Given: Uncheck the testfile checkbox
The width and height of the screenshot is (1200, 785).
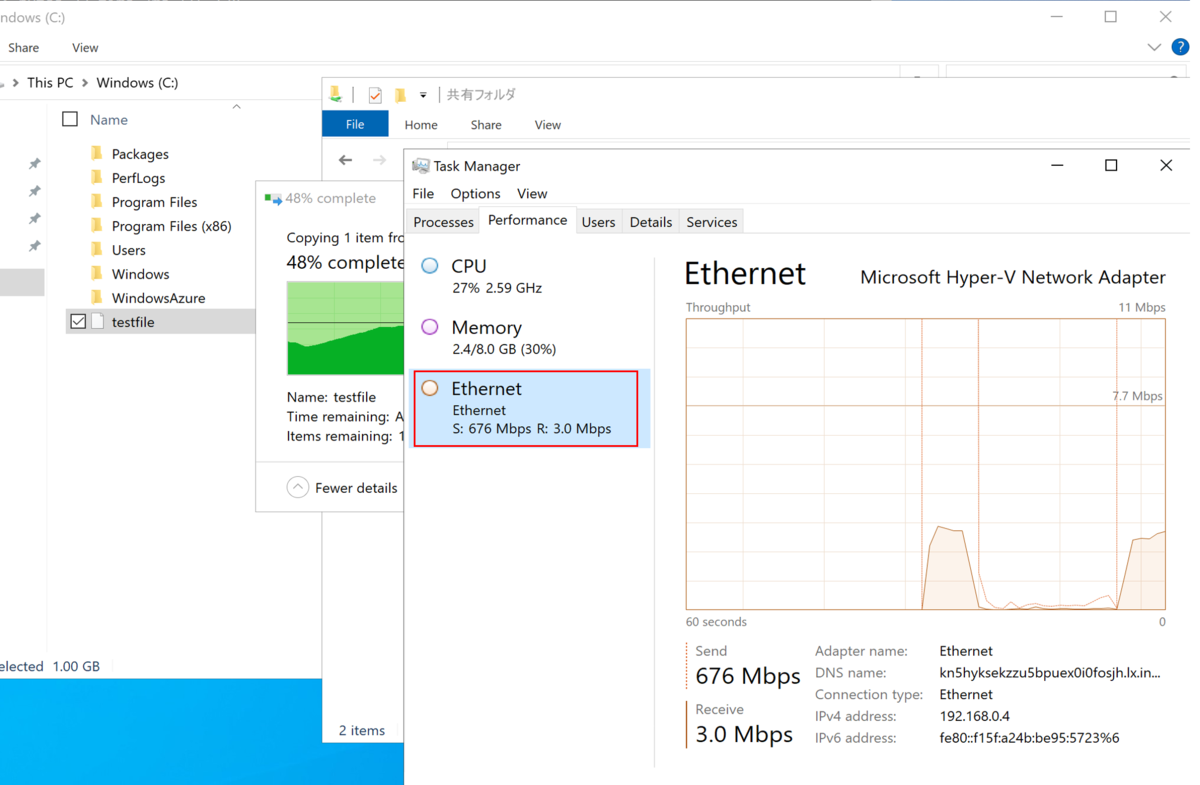Looking at the screenshot, I should [x=78, y=322].
